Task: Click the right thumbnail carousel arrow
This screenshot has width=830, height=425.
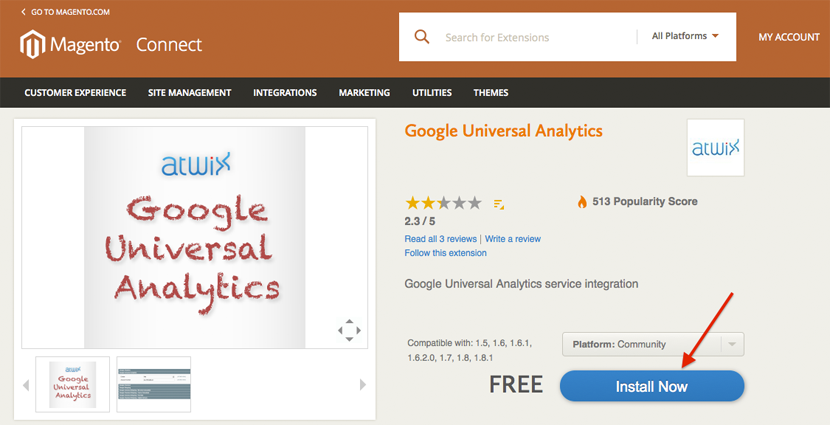Action: coord(363,385)
